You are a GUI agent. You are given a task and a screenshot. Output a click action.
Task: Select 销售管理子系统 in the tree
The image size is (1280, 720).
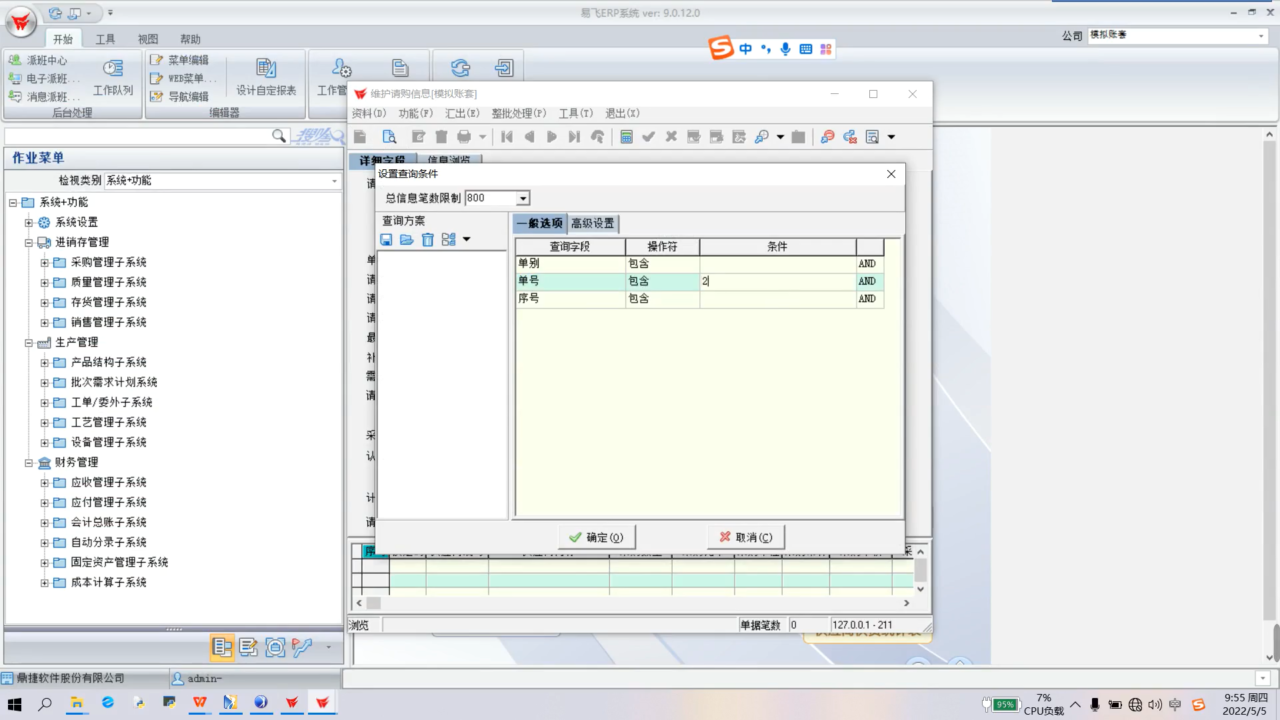(x=108, y=322)
